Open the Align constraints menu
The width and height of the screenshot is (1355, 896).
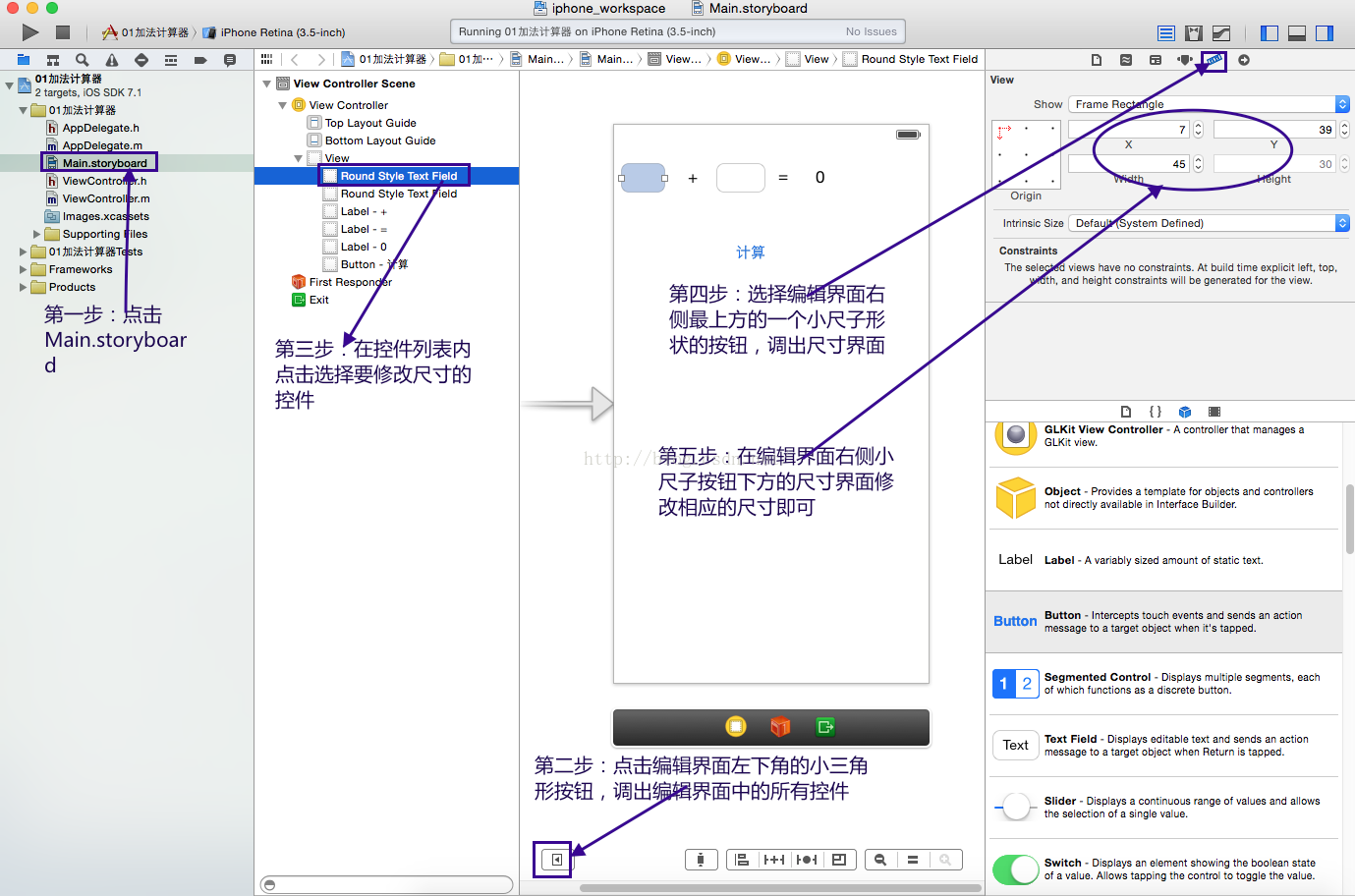[742, 860]
